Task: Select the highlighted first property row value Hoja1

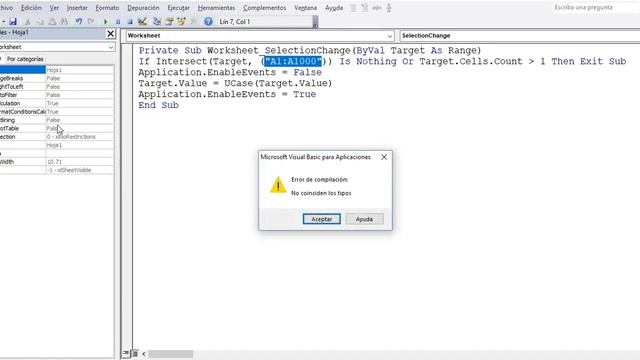Action: tap(80, 70)
